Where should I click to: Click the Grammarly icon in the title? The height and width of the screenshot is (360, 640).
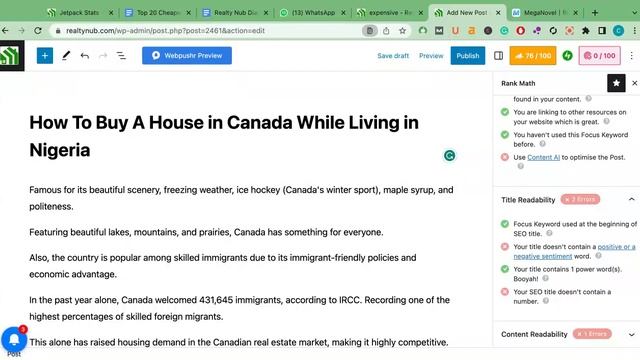449,156
